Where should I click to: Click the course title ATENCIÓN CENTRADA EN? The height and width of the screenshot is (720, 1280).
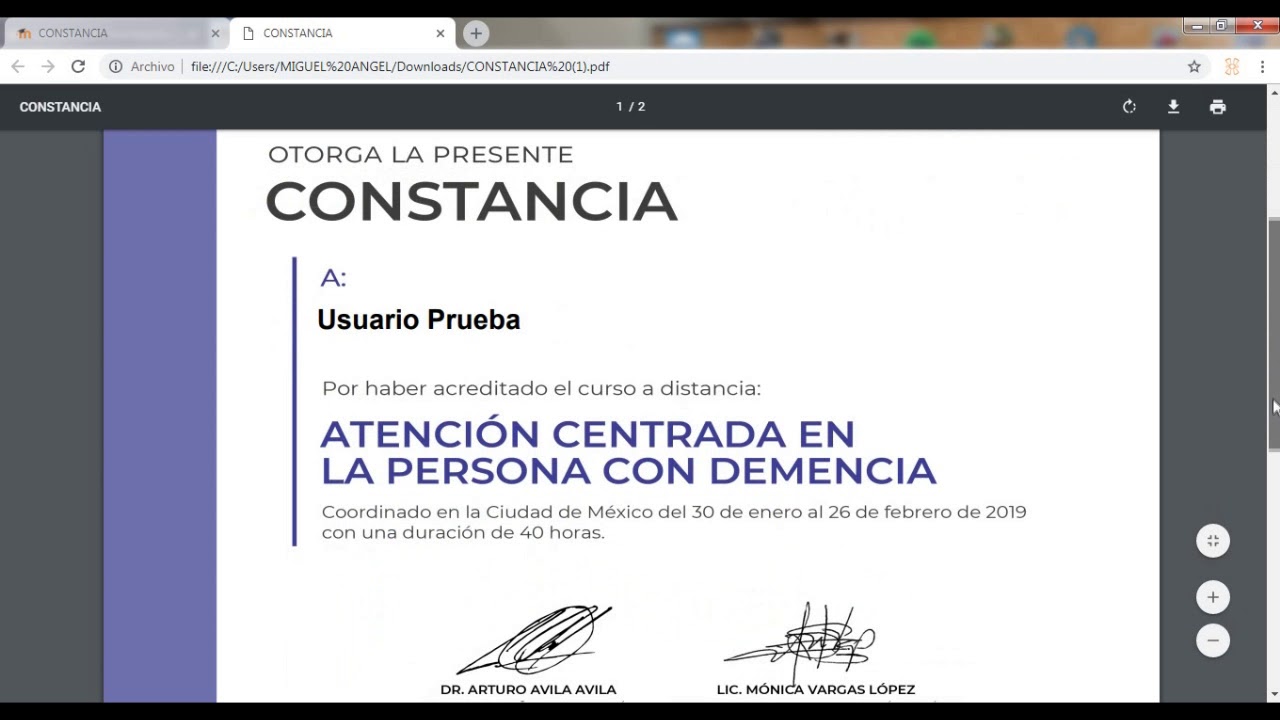(x=587, y=434)
